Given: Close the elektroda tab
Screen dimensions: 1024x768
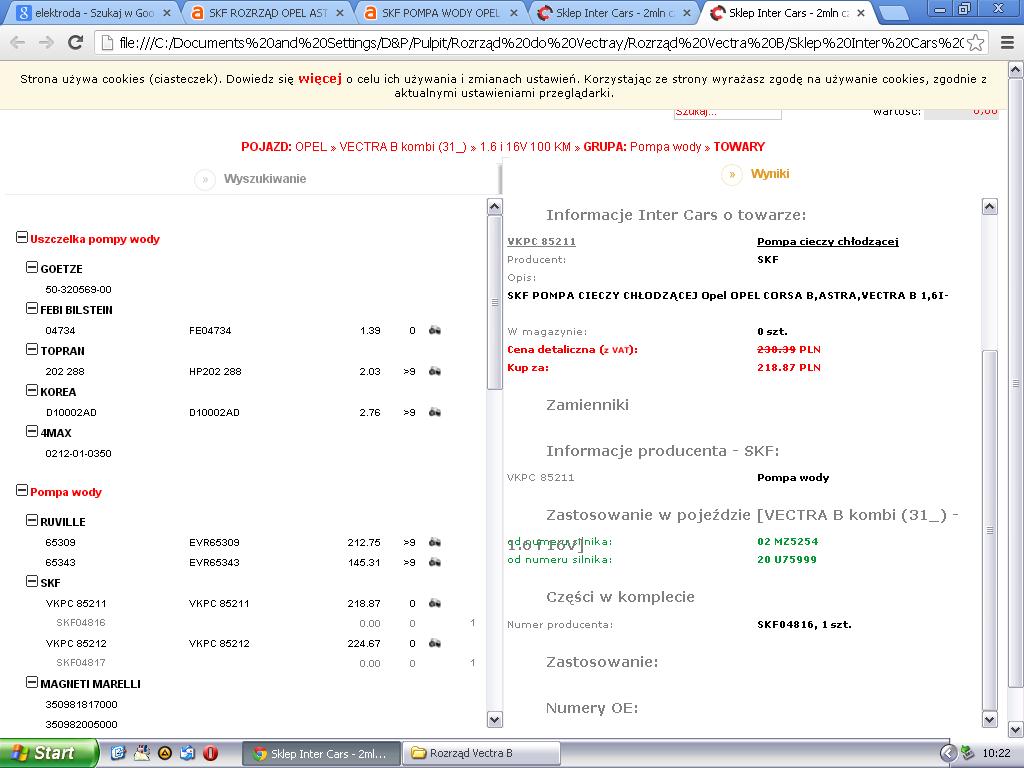Looking at the screenshot, I should 167,12.
